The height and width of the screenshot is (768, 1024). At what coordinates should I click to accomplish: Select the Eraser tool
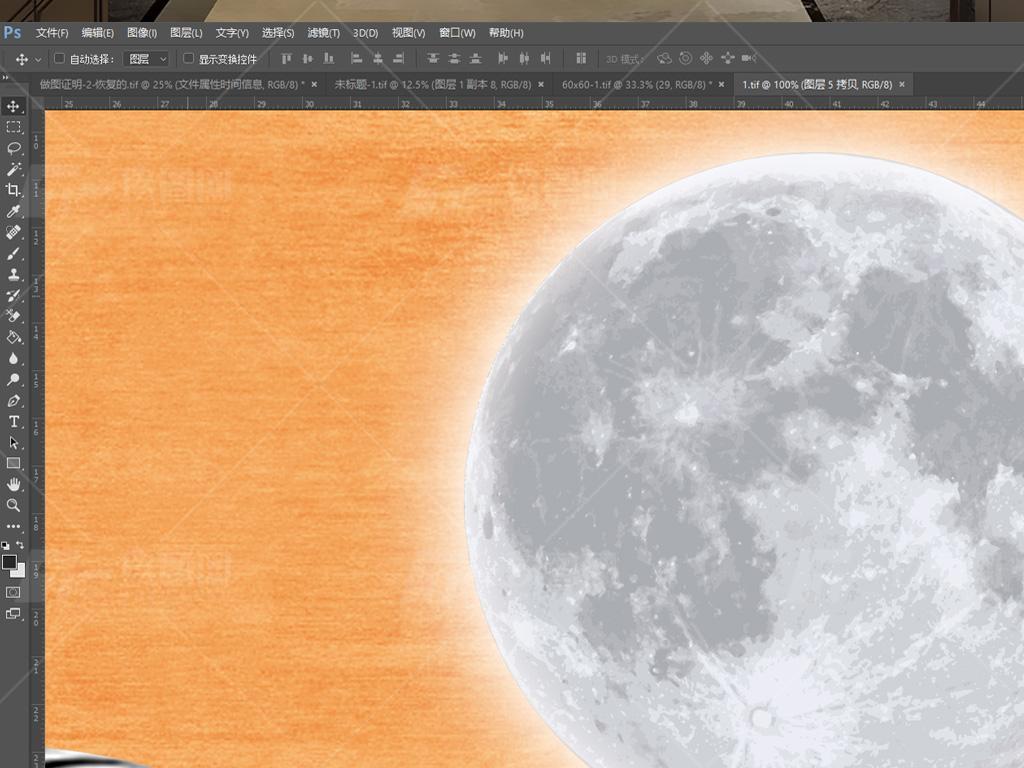[13, 316]
